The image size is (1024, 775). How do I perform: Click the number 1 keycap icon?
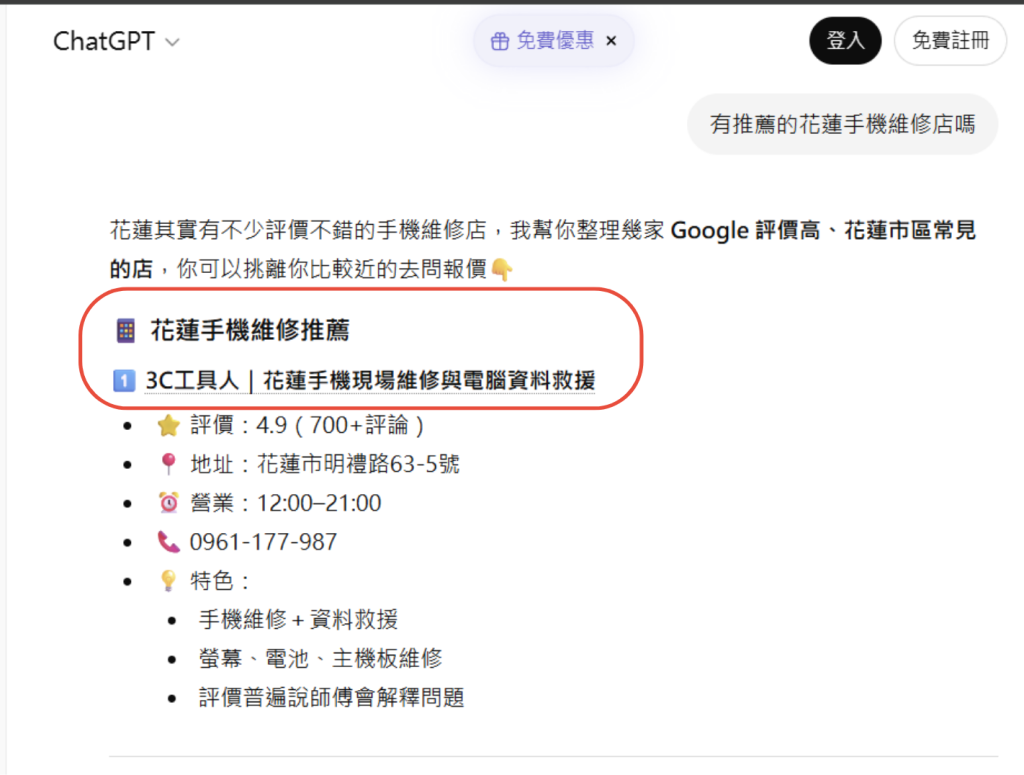click(124, 380)
